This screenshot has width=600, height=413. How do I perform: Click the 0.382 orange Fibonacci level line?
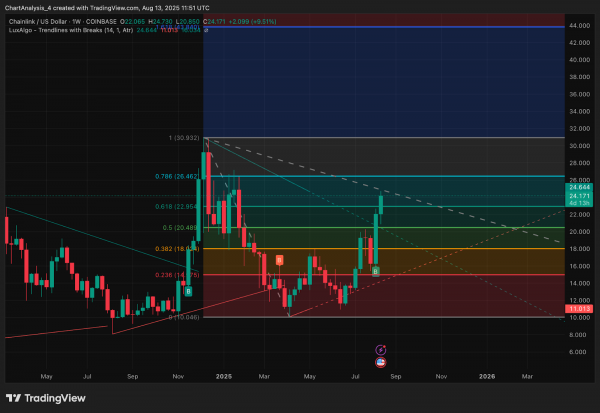384,249
